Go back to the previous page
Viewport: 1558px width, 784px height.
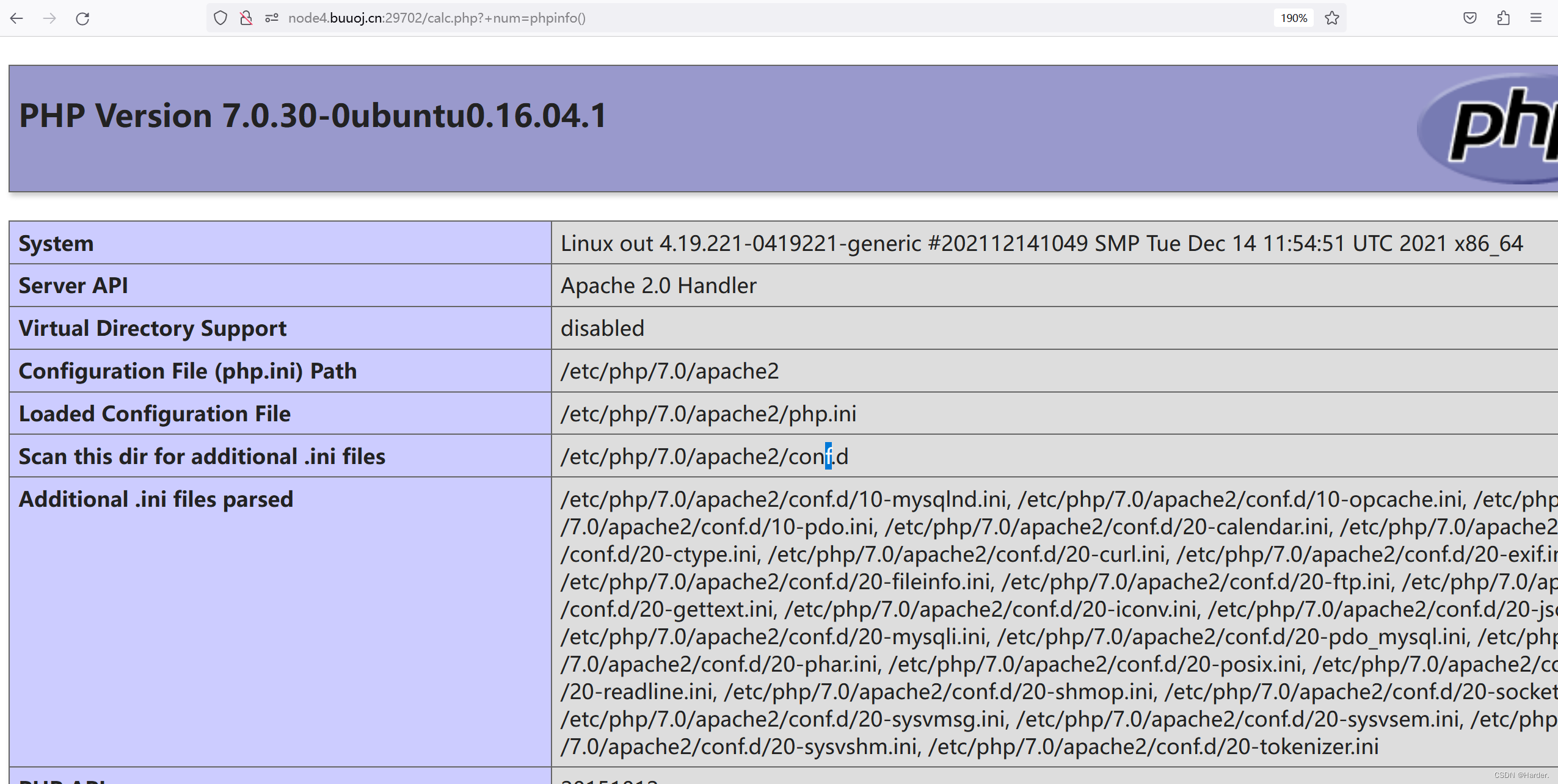[x=16, y=18]
